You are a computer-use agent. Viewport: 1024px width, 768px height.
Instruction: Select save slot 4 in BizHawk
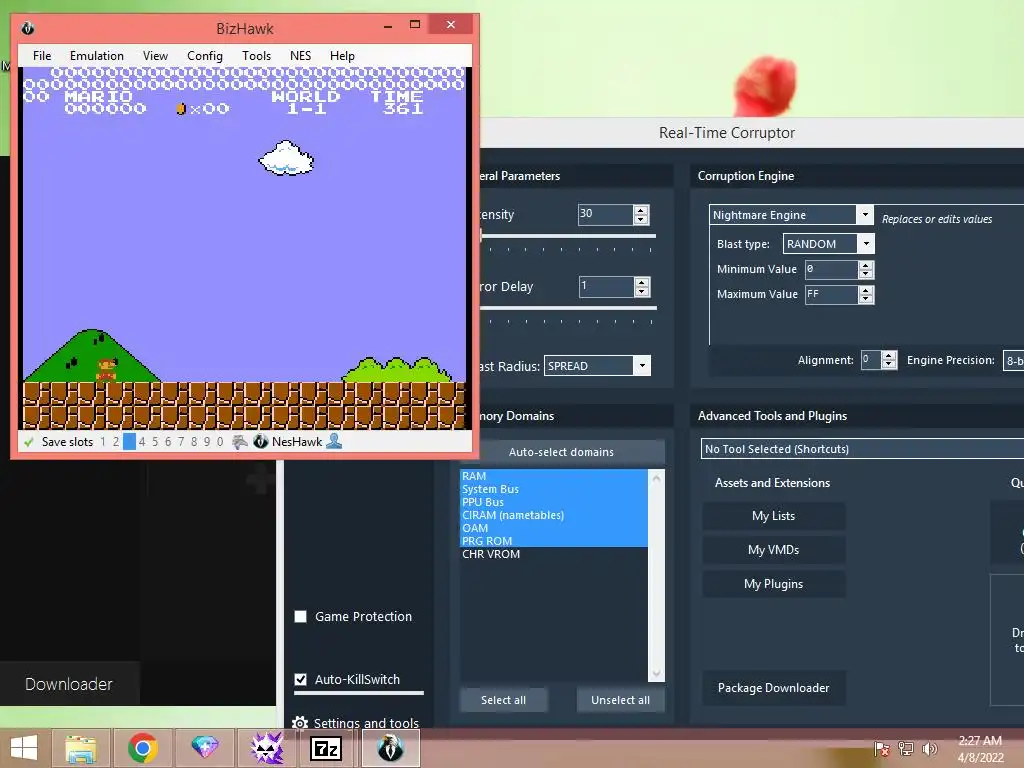[x=142, y=442]
